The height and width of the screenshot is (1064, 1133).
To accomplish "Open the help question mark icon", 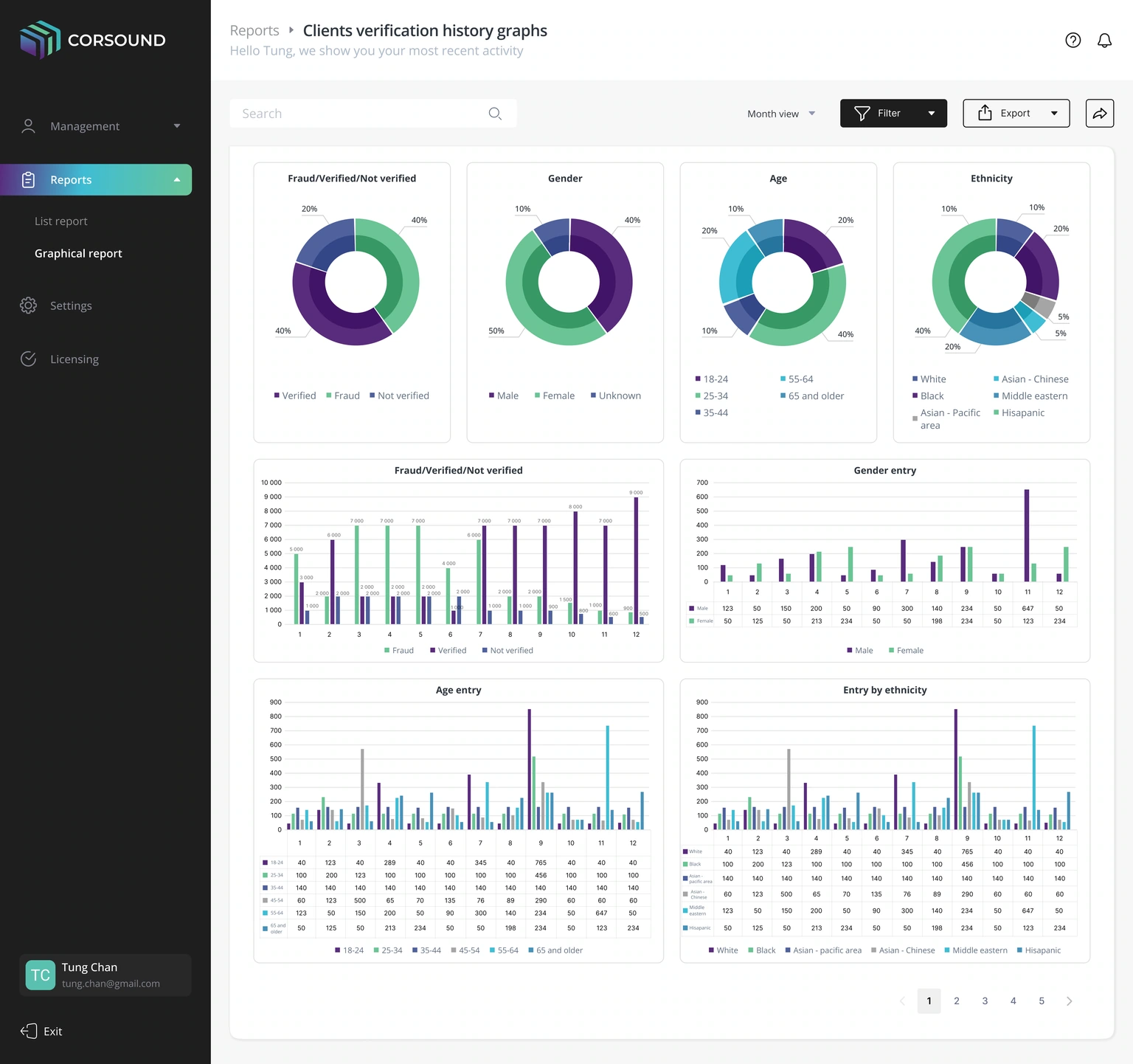I will (x=1073, y=40).
